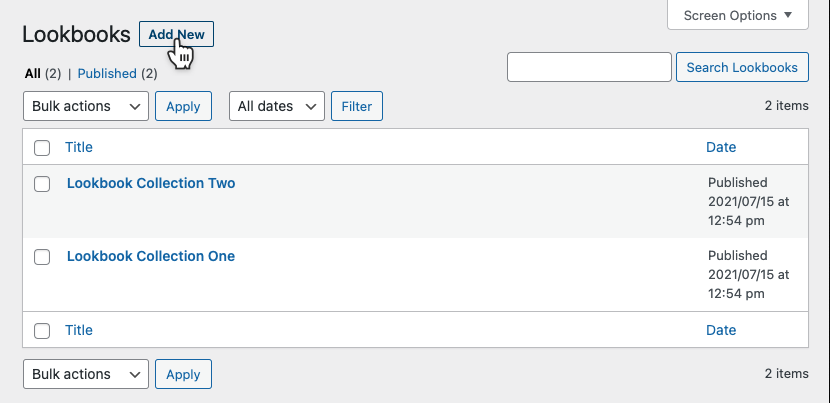
Task: Toggle the header select-all checkbox
Action: (42, 148)
